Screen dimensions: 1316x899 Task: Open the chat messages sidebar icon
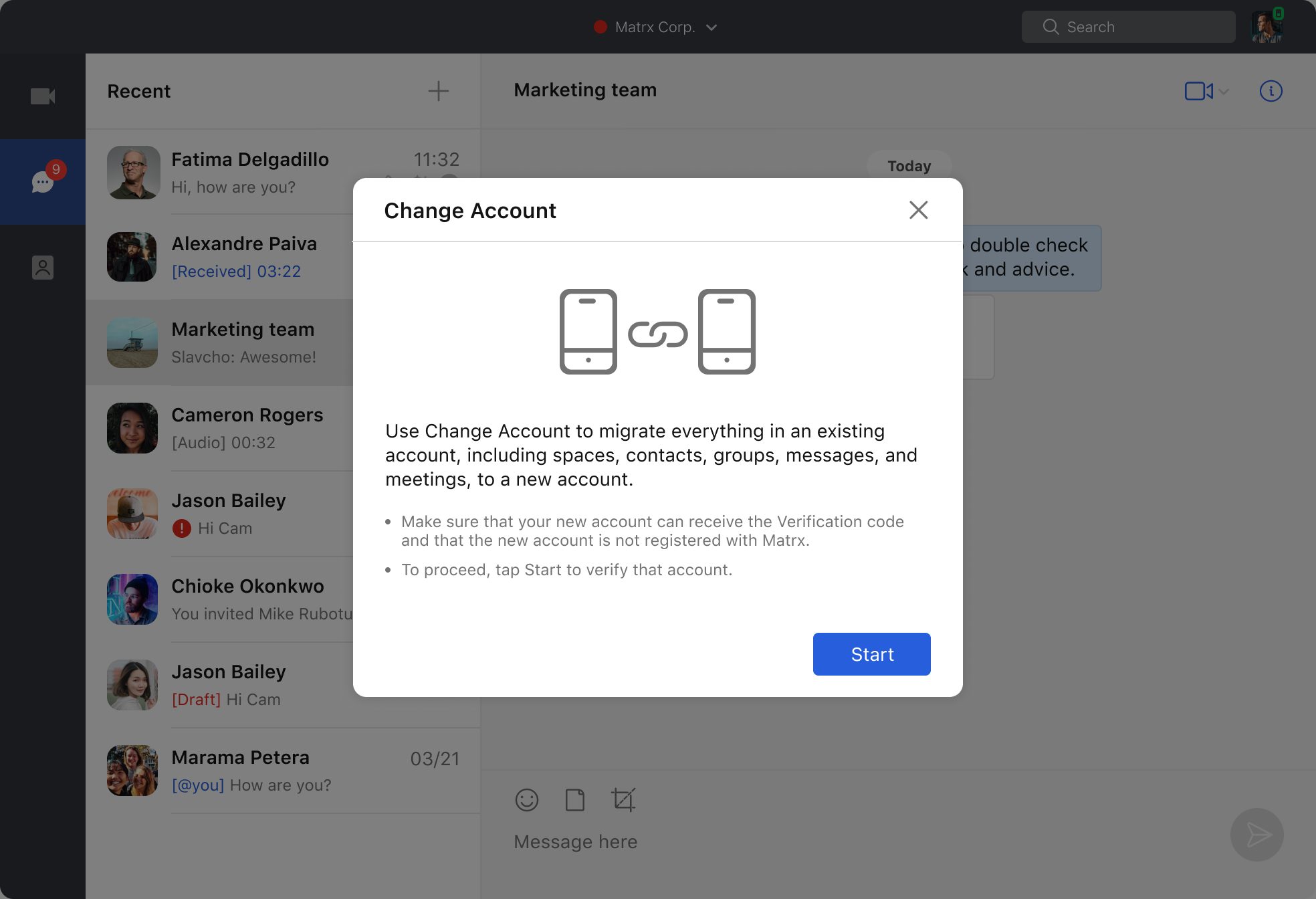pos(43,181)
